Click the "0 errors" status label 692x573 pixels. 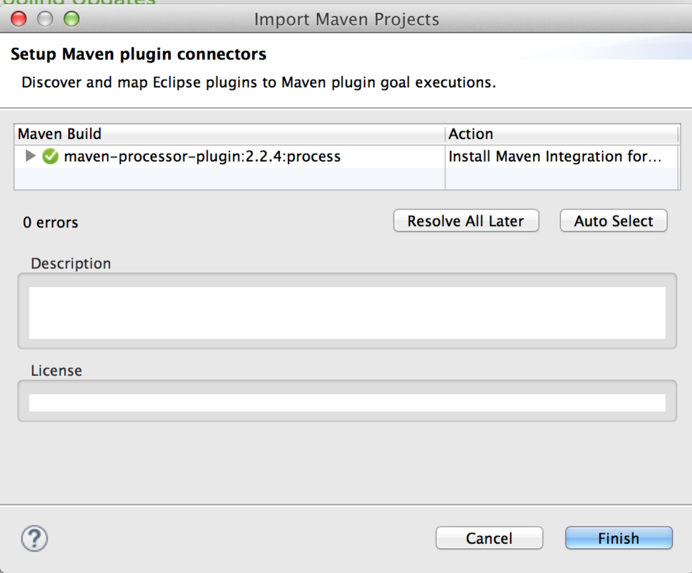coord(50,222)
